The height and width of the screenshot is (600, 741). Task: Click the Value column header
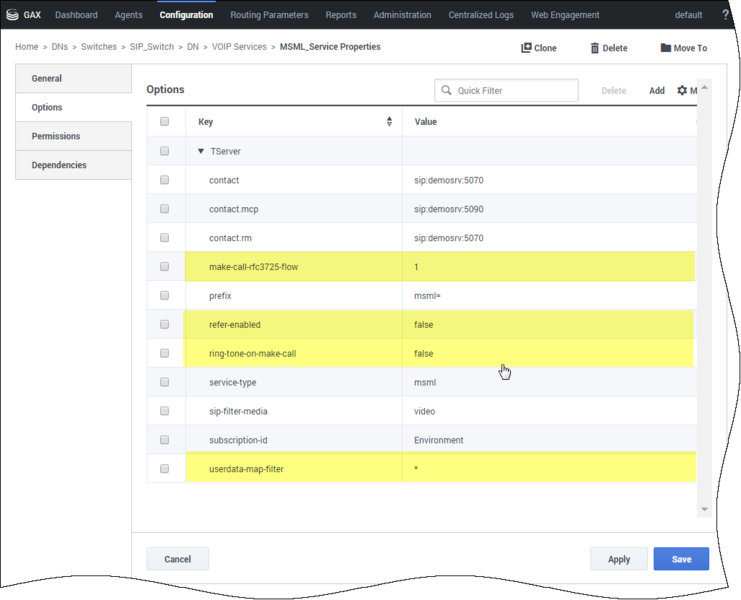pos(425,121)
